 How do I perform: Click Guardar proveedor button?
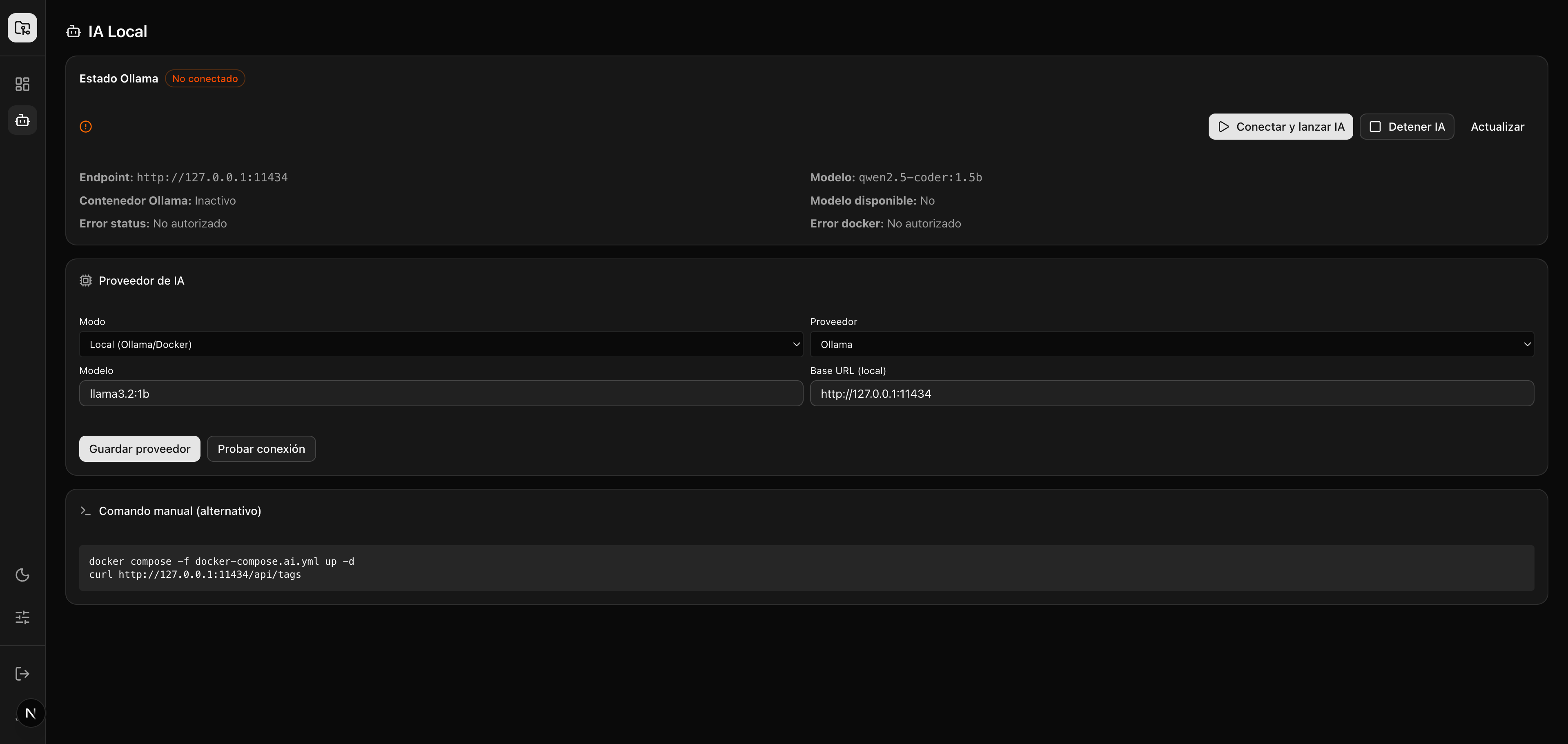pyautogui.click(x=139, y=449)
